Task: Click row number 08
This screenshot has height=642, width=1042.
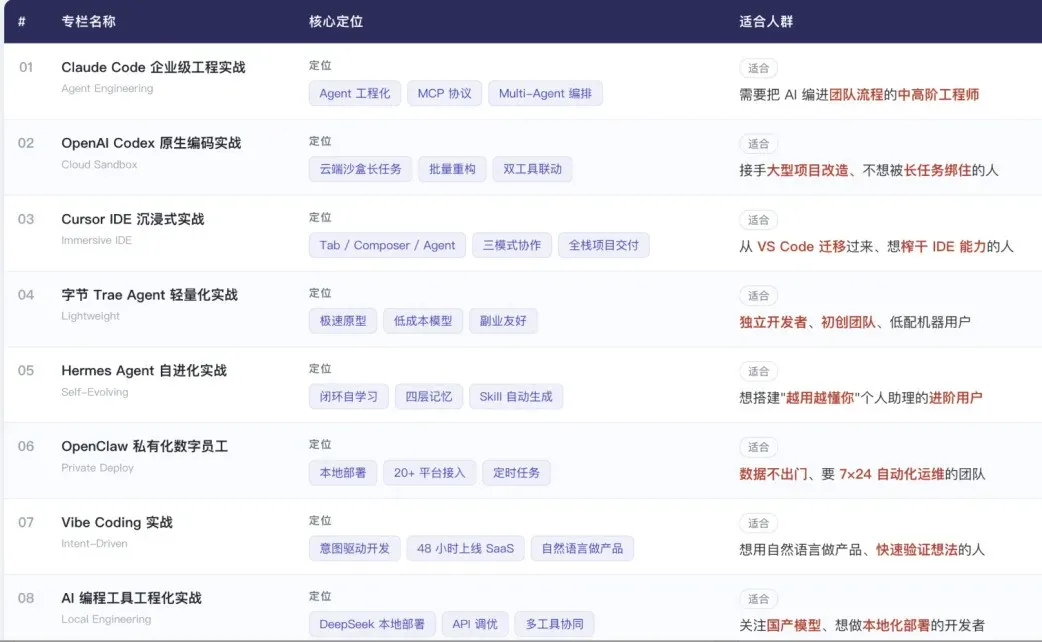Action: tap(26, 598)
